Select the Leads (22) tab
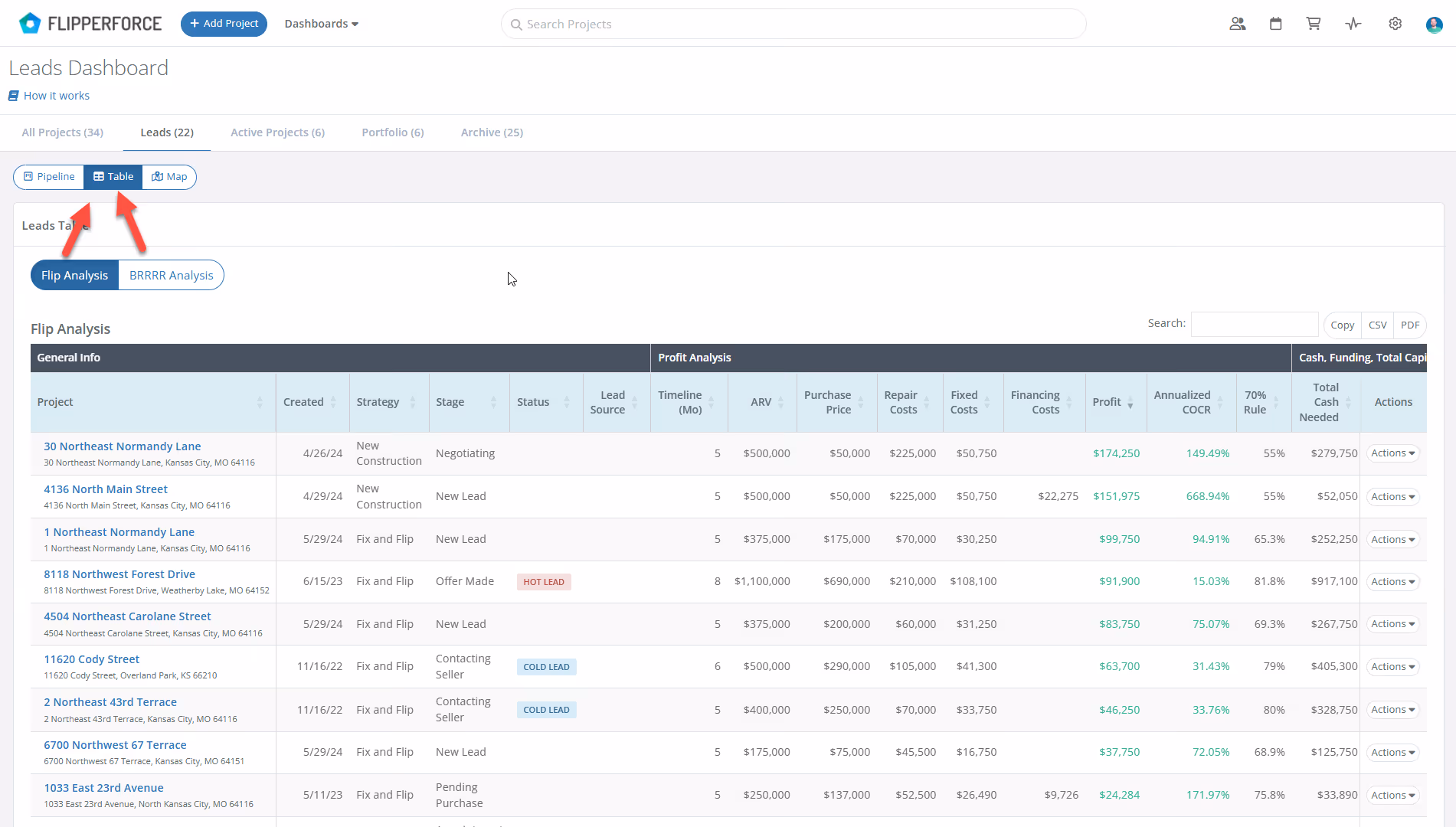Image resolution: width=1456 pixels, height=827 pixels. (167, 132)
